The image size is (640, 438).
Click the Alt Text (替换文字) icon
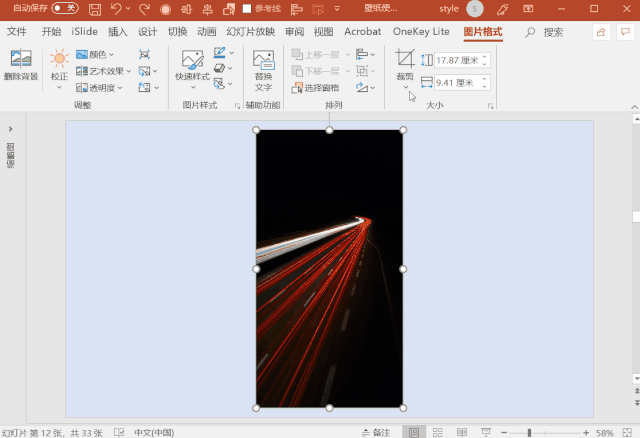(263, 60)
